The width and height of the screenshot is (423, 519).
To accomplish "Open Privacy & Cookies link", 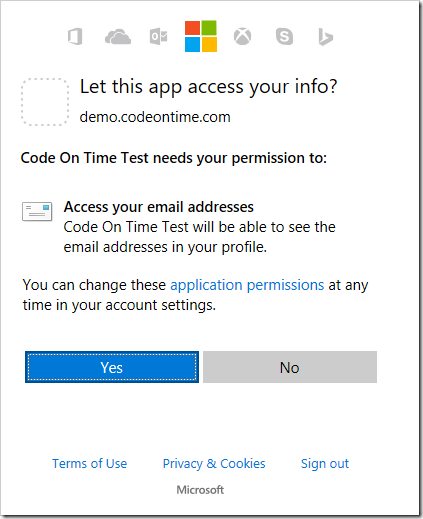I will (x=214, y=464).
